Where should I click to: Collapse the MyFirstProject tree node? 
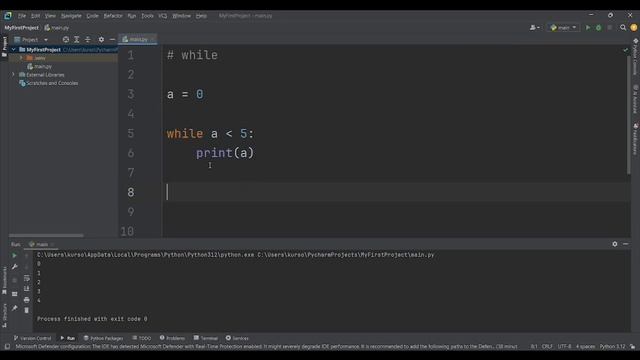coord(13,49)
